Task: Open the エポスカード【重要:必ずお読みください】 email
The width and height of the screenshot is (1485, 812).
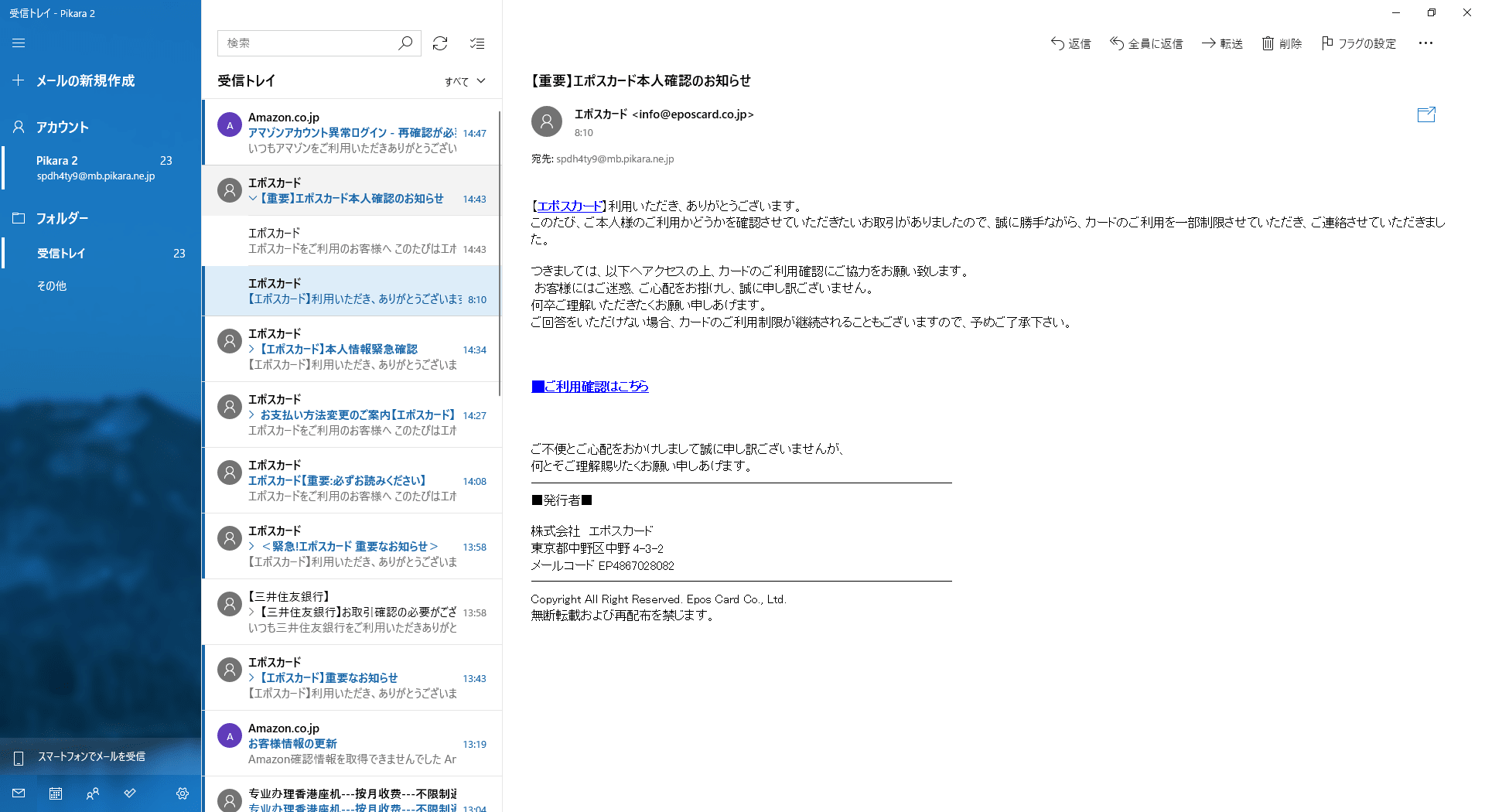Action: click(352, 480)
